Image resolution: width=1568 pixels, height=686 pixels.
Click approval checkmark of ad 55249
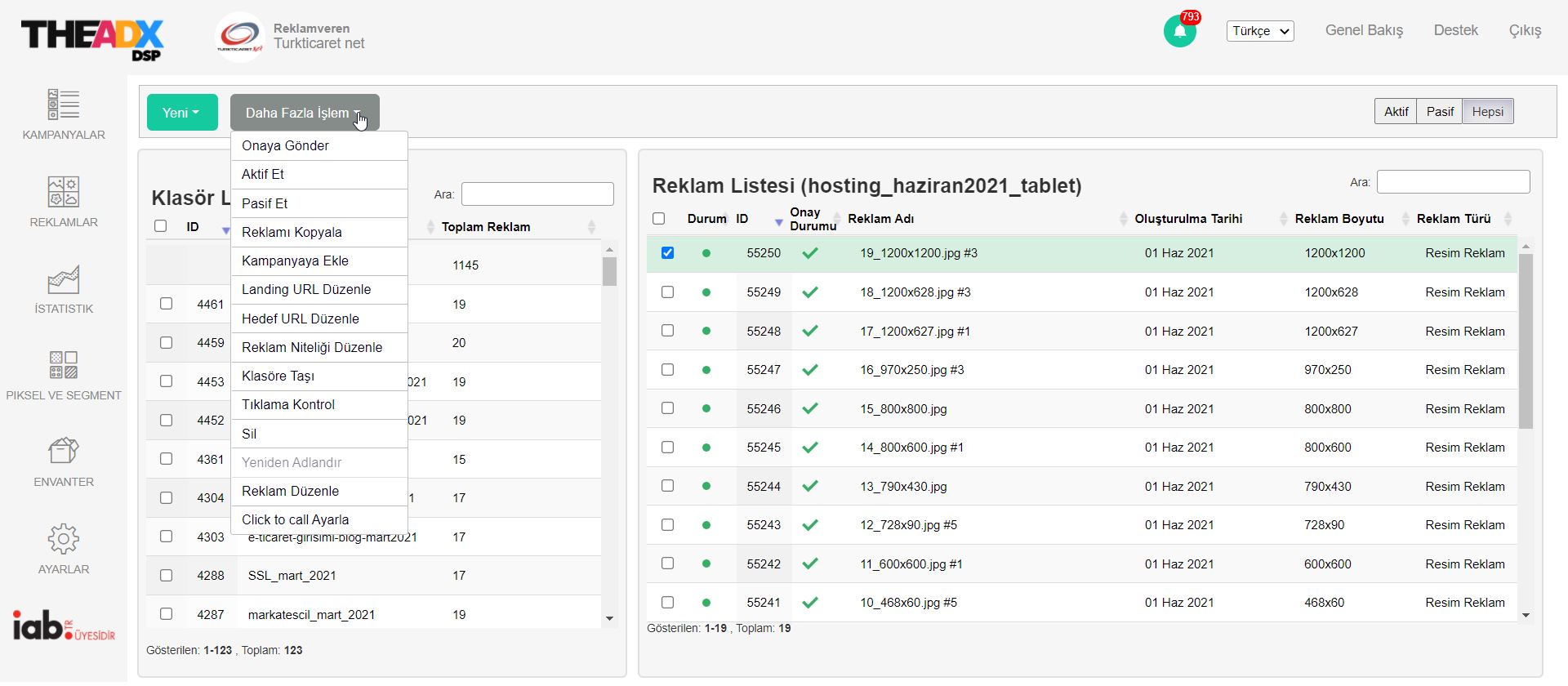click(810, 292)
